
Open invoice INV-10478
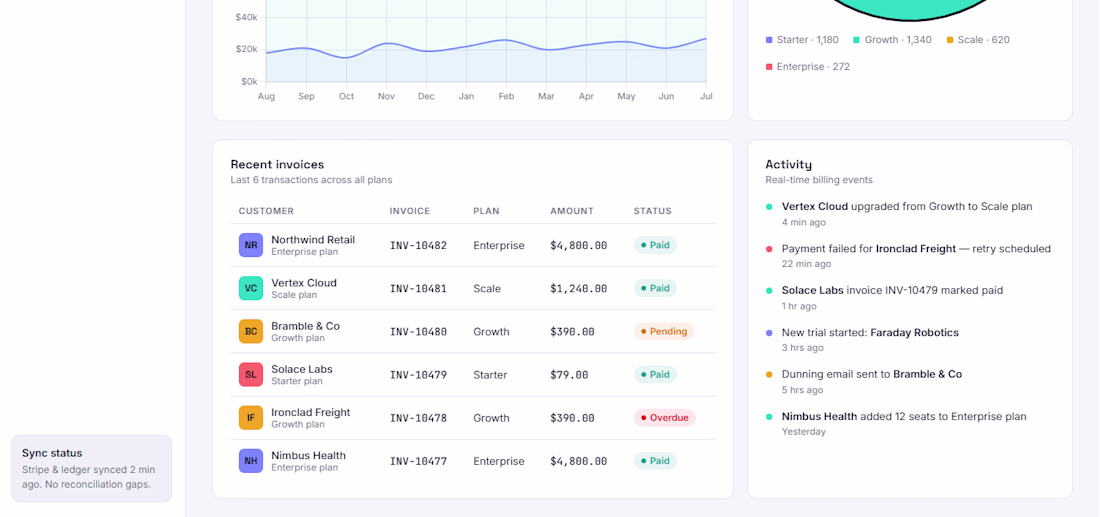[x=418, y=418]
